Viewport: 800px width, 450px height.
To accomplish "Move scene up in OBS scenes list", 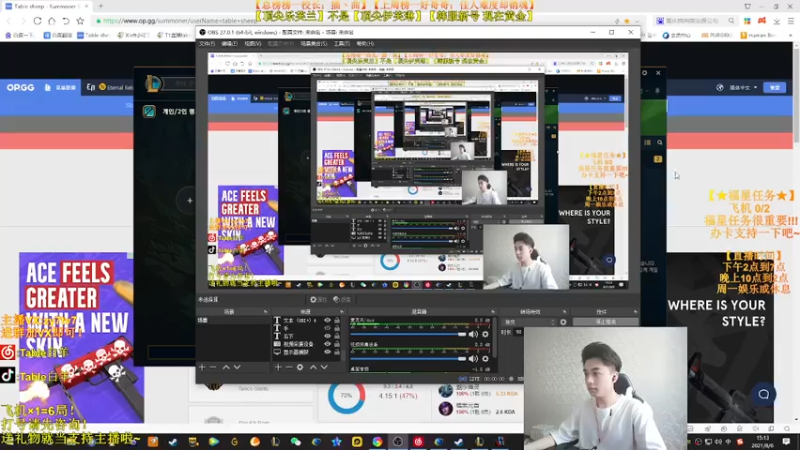I will coord(226,367).
